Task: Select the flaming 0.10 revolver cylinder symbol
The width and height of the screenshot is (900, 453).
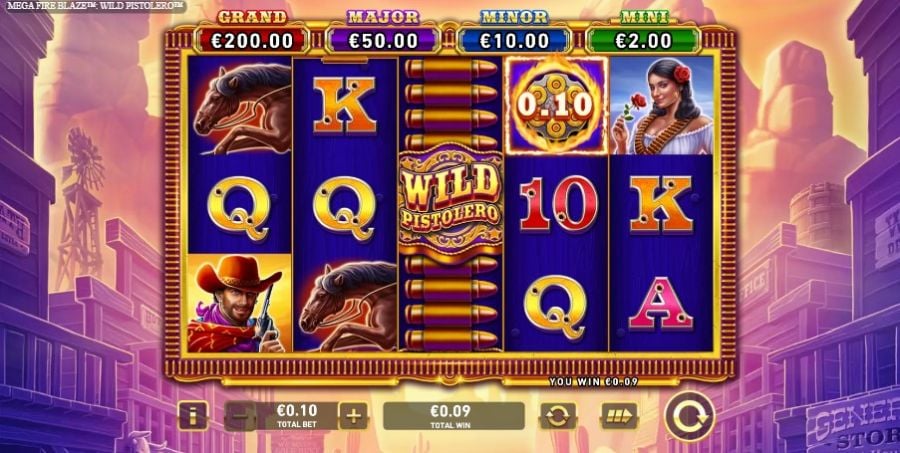Action: click(555, 105)
